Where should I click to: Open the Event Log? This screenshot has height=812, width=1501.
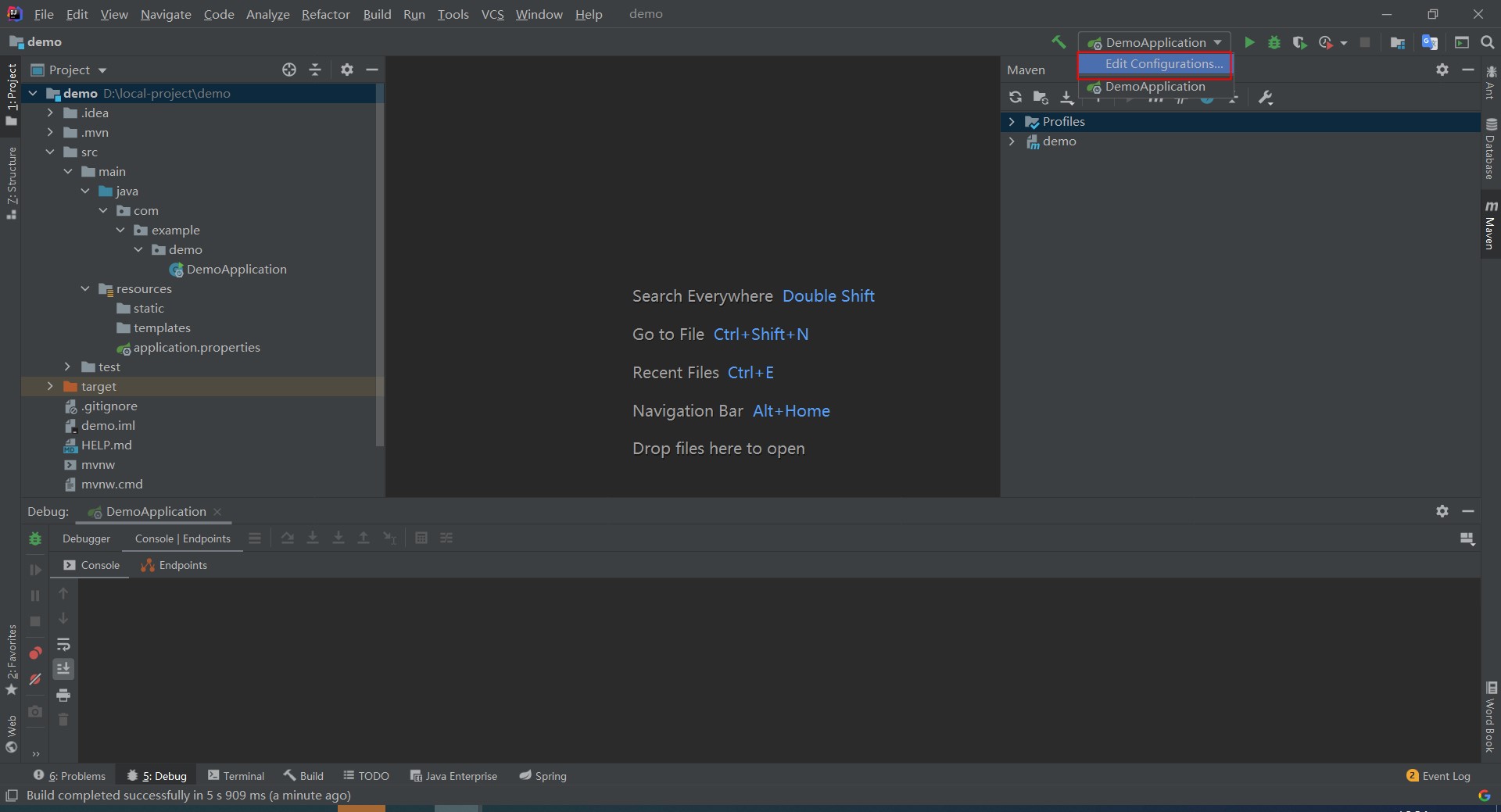click(1438, 775)
